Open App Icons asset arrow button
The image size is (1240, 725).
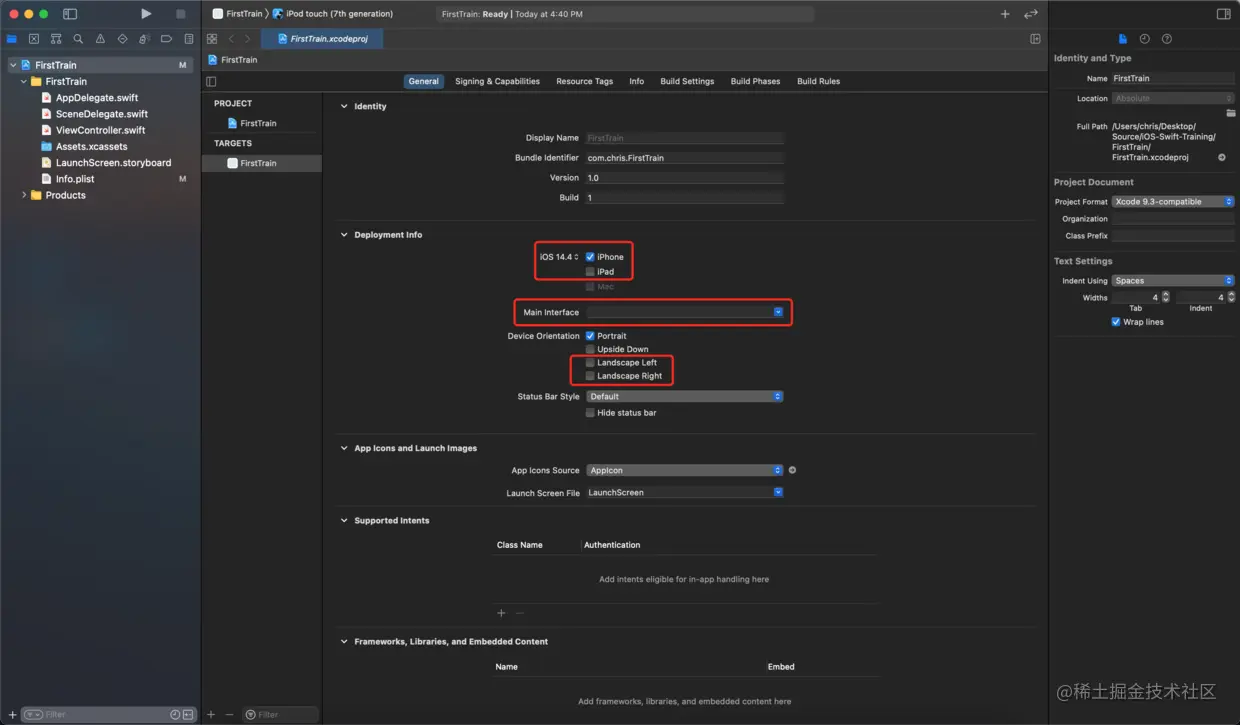pyautogui.click(x=792, y=470)
